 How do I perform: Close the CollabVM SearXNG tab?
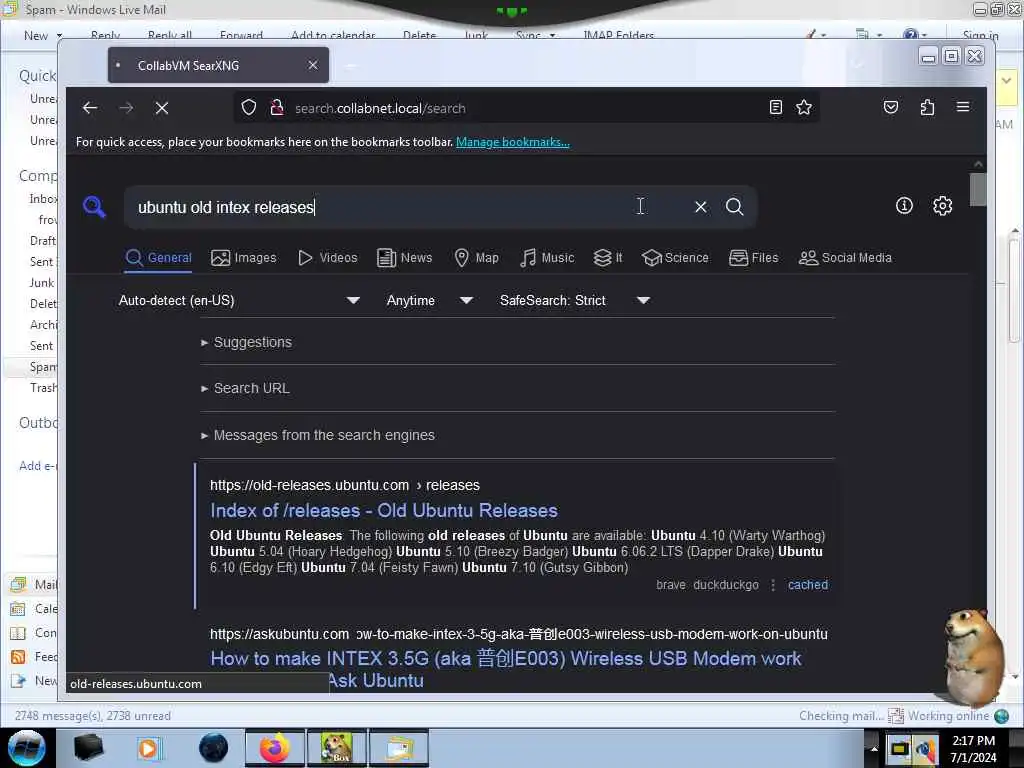313,65
